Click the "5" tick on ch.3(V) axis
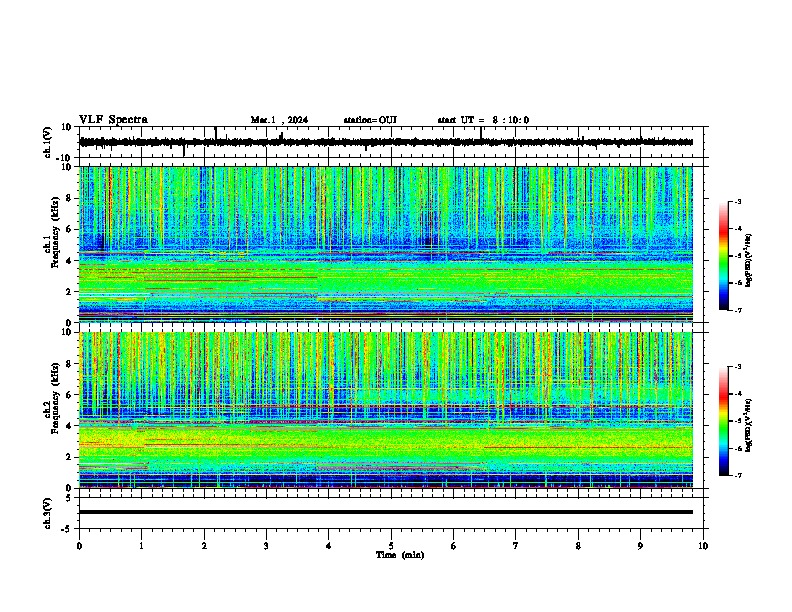The image size is (792, 612). click(69, 497)
